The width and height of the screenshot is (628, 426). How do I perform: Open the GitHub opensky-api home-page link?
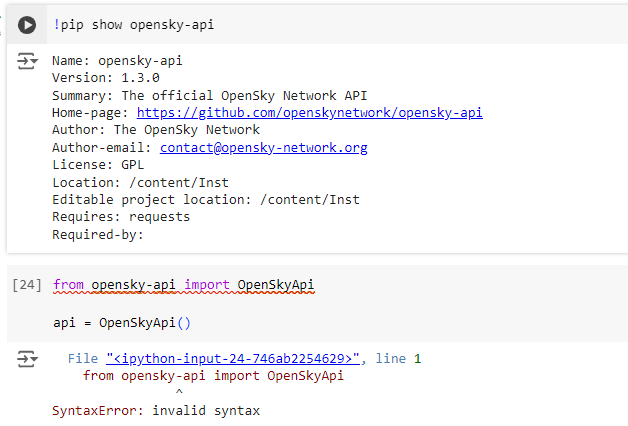(x=310, y=113)
